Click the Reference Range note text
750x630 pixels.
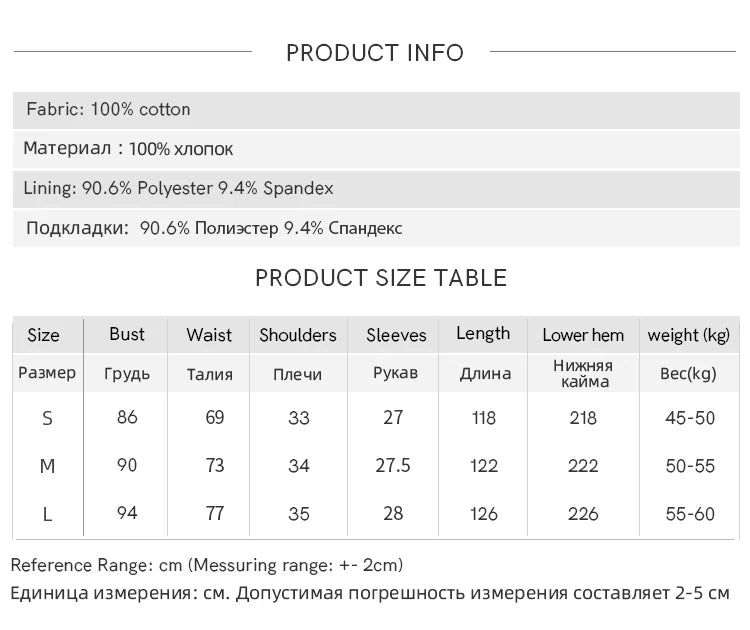click(207, 565)
